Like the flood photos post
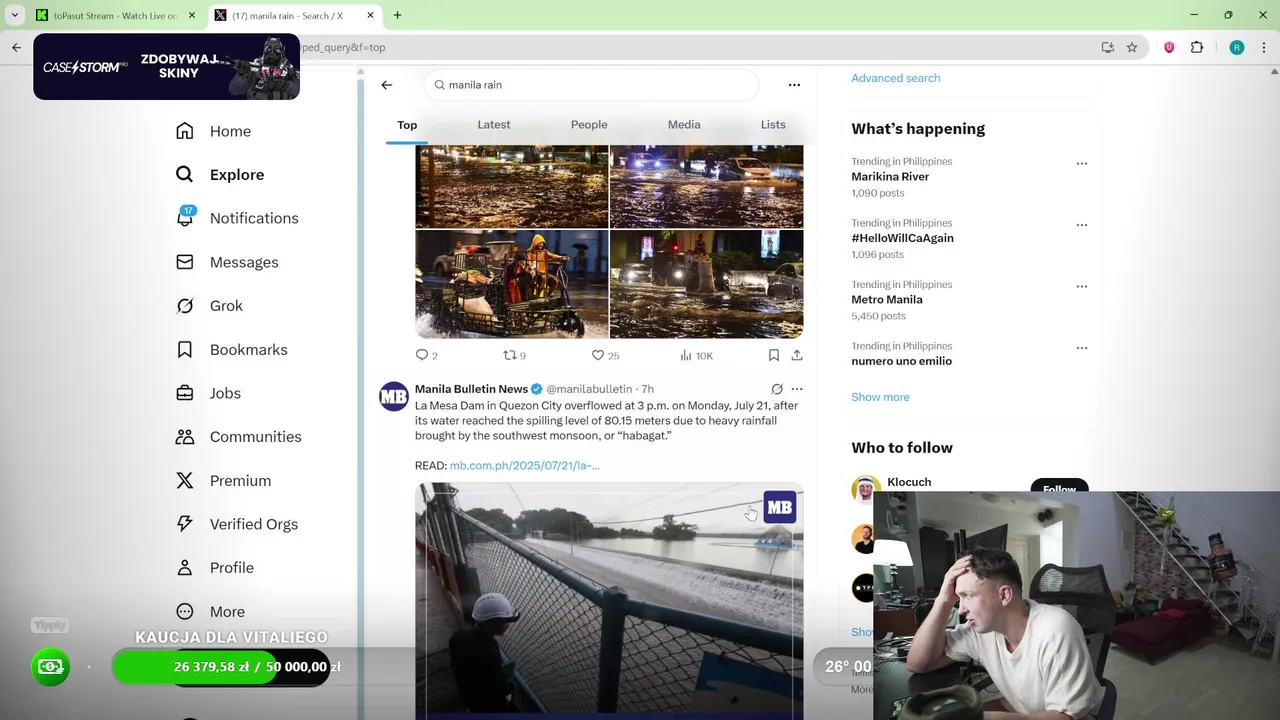This screenshot has width=1280, height=720. 605,355
